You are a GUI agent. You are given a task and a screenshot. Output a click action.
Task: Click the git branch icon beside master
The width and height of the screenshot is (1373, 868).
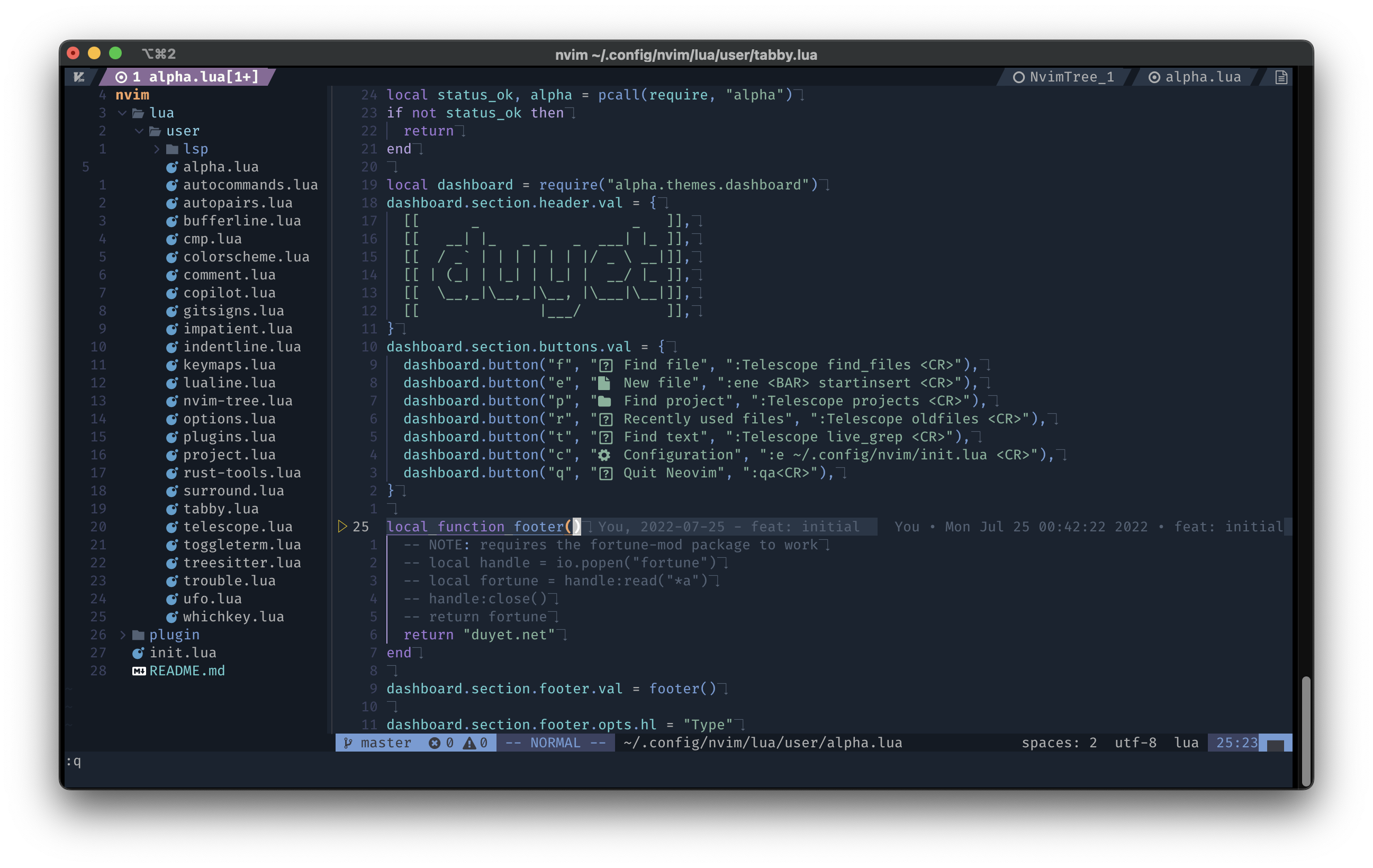pos(347,743)
